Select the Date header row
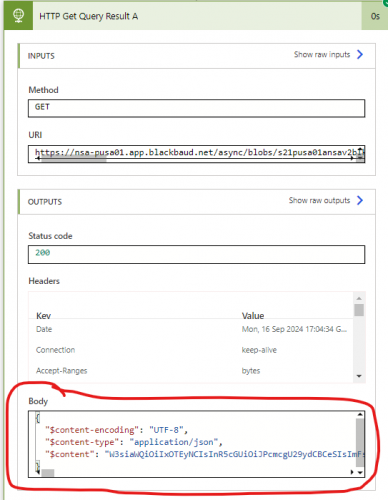388x500 pixels. coord(192,329)
